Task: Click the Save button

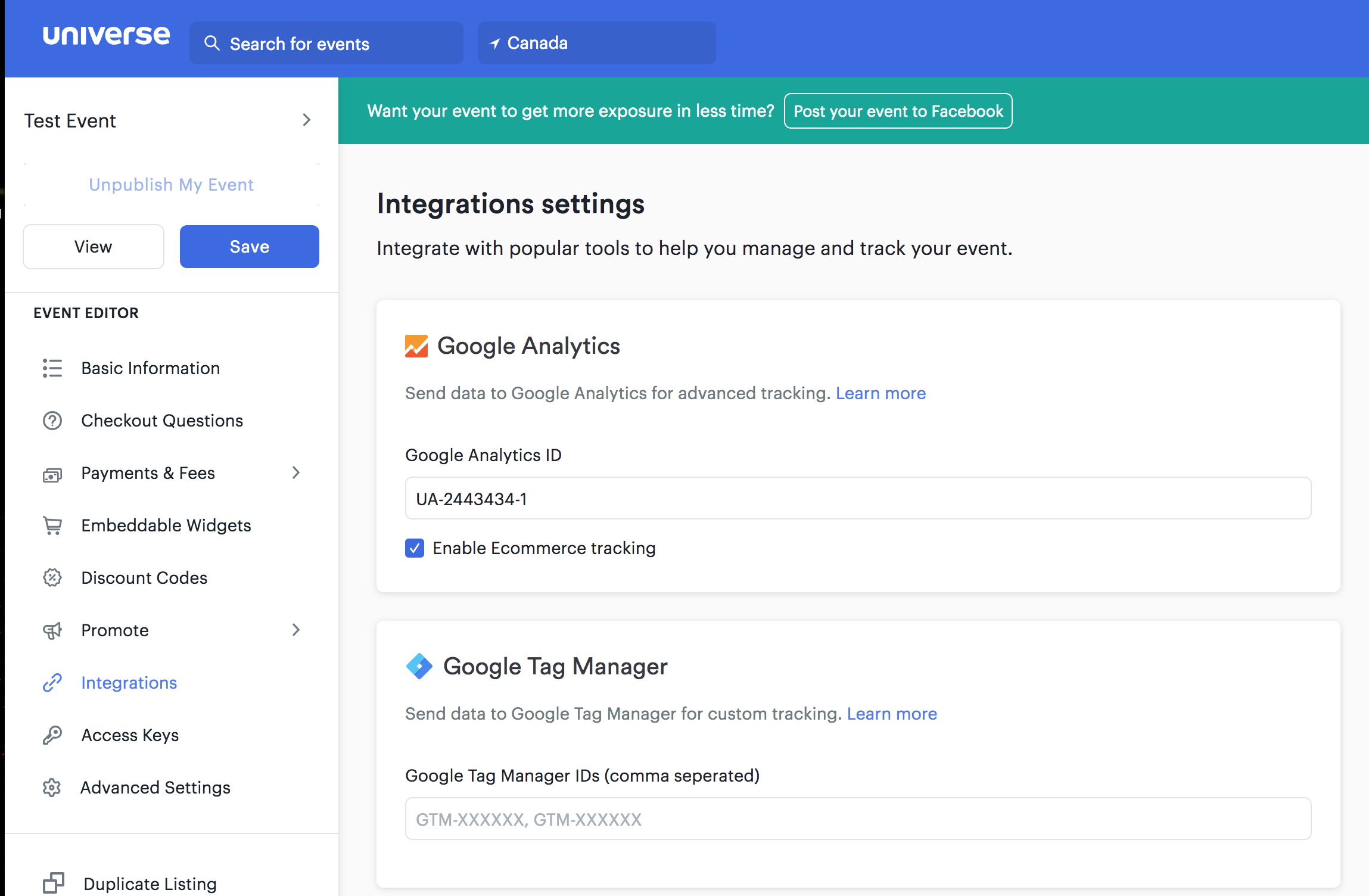Action: 250,247
